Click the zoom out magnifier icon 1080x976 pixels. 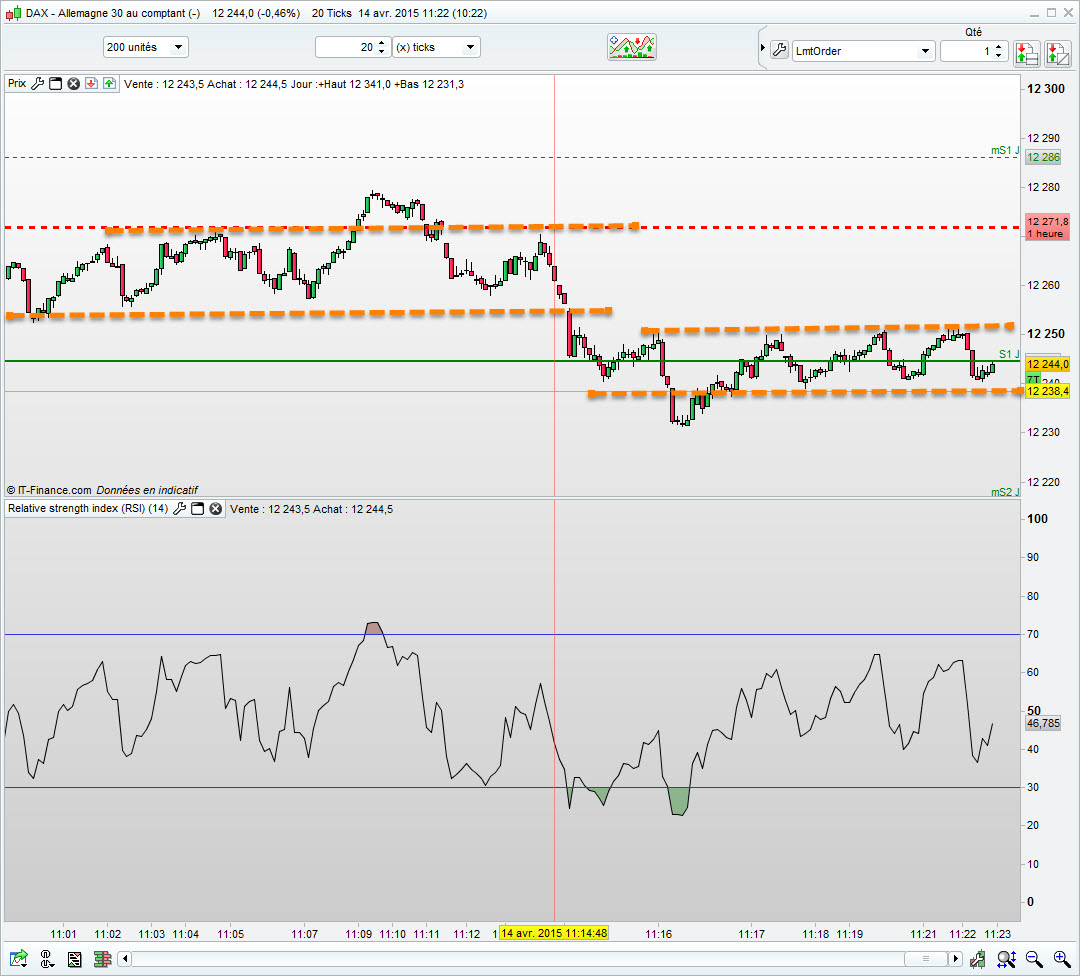(1034, 959)
